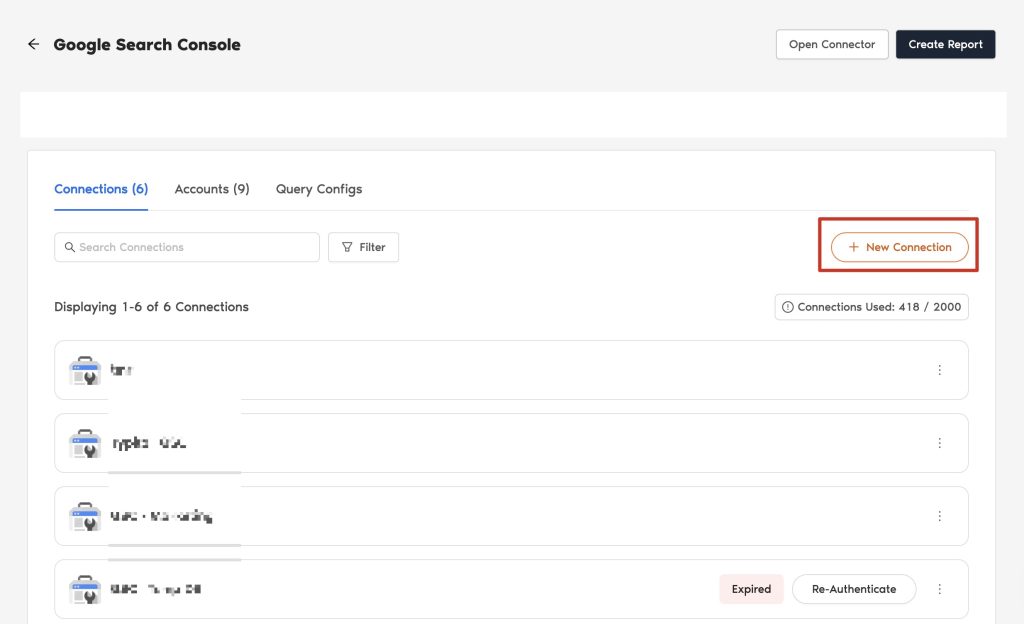This screenshot has height=624, width=1024.
Task: Click the info icon beside Connections Used
Action: pyautogui.click(x=788, y=307)
